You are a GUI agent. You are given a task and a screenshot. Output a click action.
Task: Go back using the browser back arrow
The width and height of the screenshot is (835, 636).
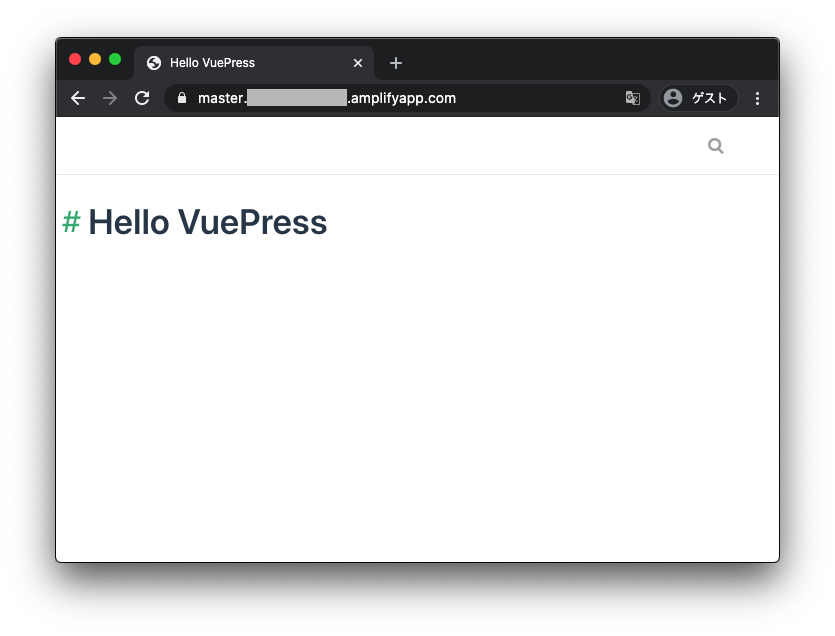[78, 98]
